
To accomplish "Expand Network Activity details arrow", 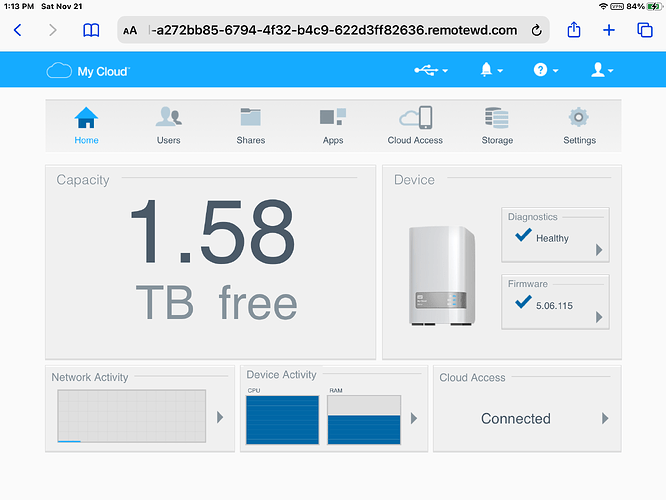I will pos(220,417).
